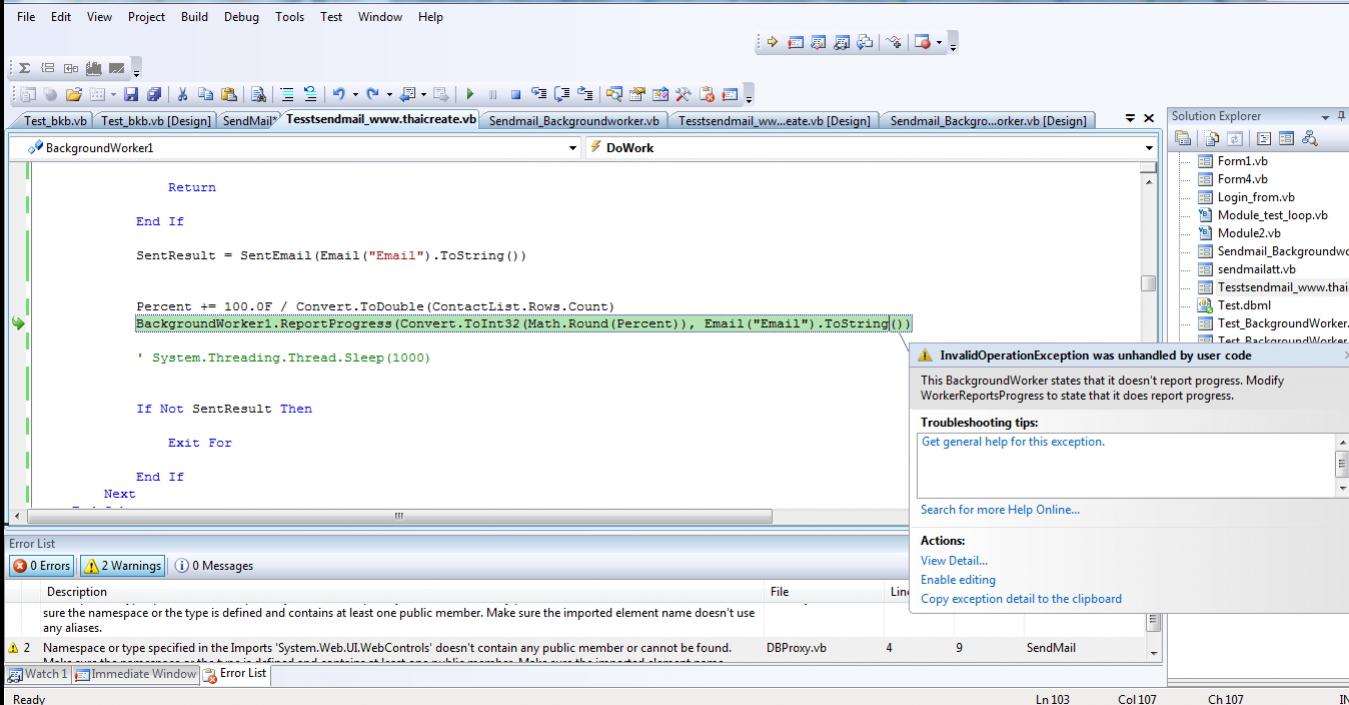Toggle the 0 Errors filter
1349x705 pixels.
41,566
